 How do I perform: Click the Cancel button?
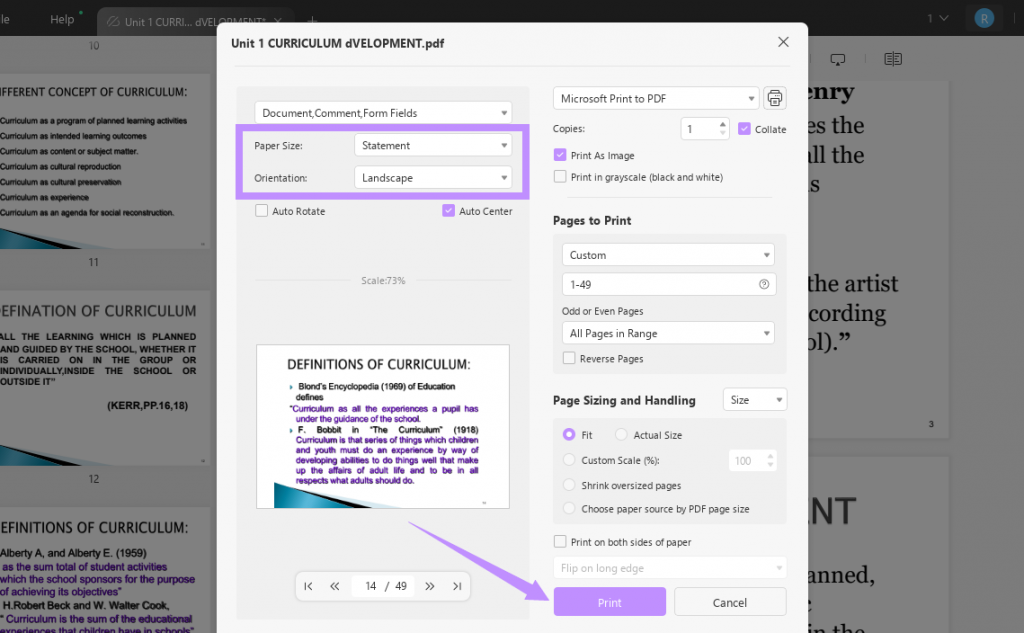click(730, 602)
